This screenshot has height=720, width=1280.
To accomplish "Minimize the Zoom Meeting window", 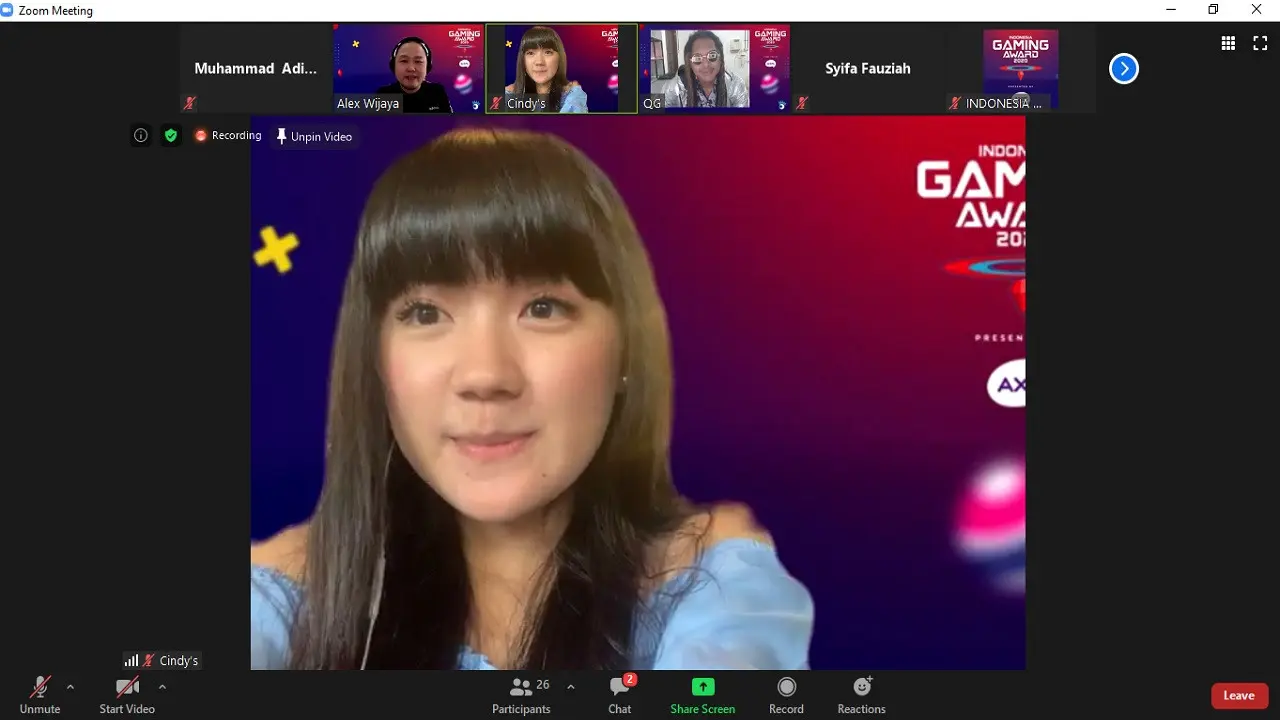I will click(x=1170, y=10).
